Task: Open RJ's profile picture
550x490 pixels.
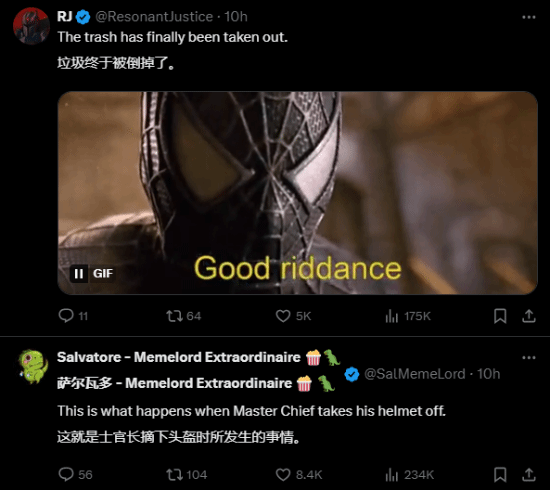Action: click(x=31, y=26)
